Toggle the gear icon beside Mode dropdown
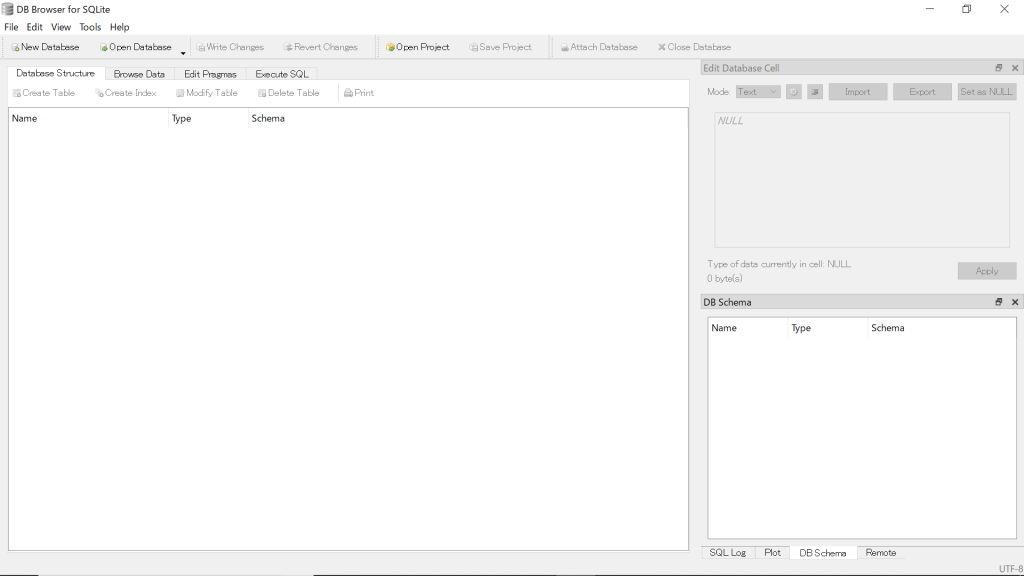1024x576 pixels. 793,92
